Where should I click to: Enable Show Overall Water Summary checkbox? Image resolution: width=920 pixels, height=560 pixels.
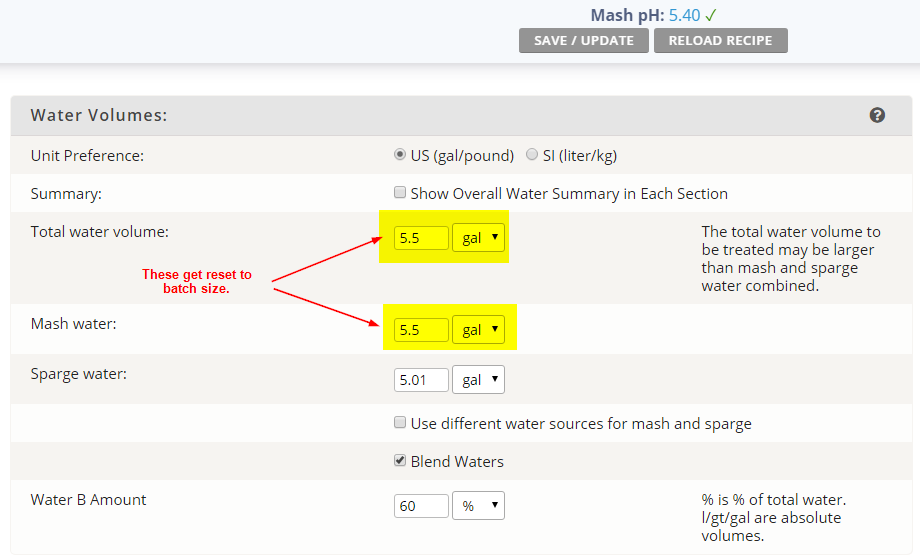[400, 193]
